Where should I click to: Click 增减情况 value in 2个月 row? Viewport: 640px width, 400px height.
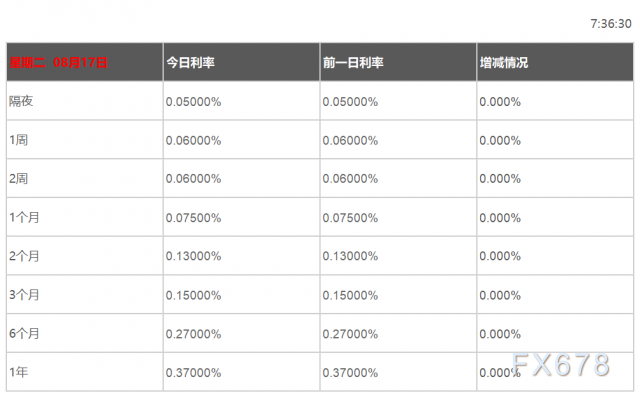(x=500, y=256)
